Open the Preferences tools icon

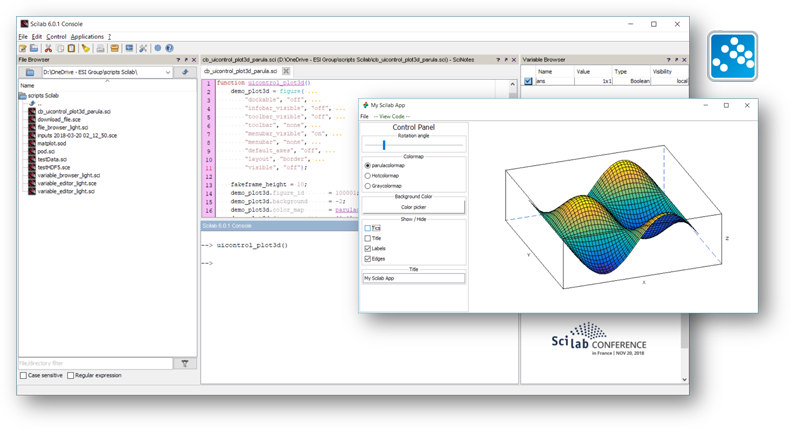pos(143,48)
